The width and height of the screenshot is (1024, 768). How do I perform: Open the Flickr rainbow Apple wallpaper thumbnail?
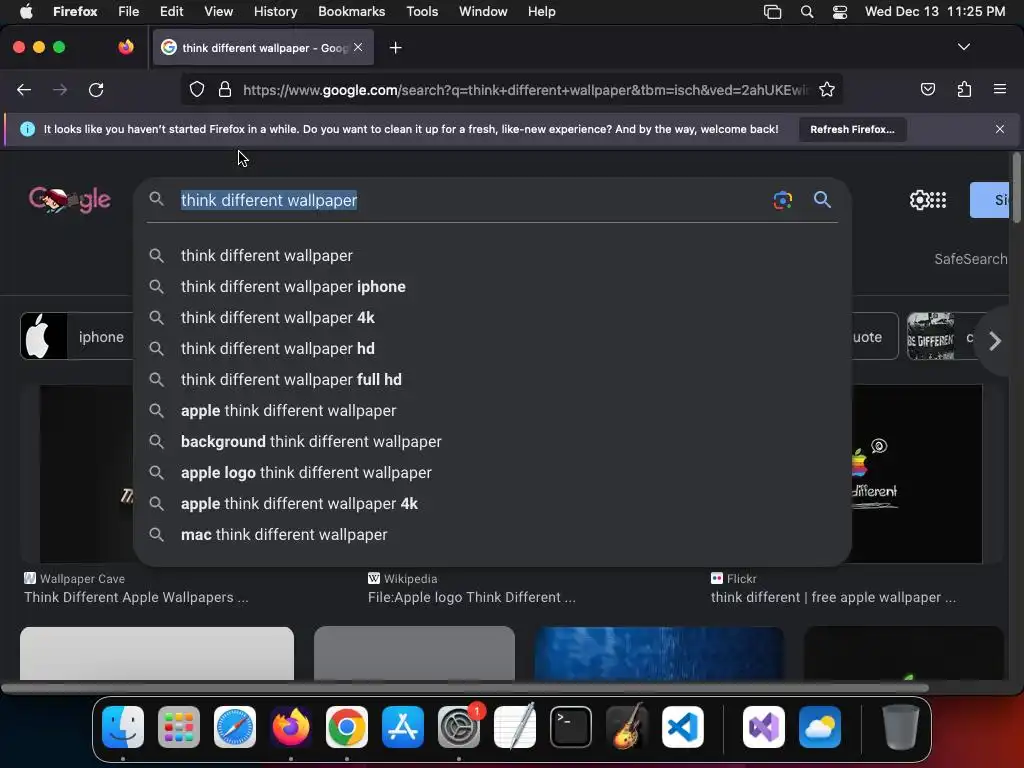pyautogui.click(x=917, y=473)
